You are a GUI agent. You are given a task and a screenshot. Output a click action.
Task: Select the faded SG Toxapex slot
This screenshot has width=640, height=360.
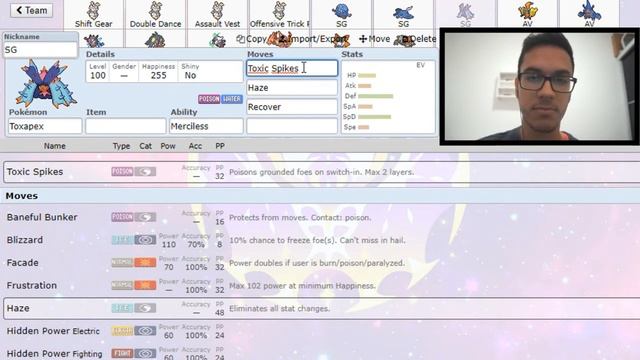click(x=466, y=15)
